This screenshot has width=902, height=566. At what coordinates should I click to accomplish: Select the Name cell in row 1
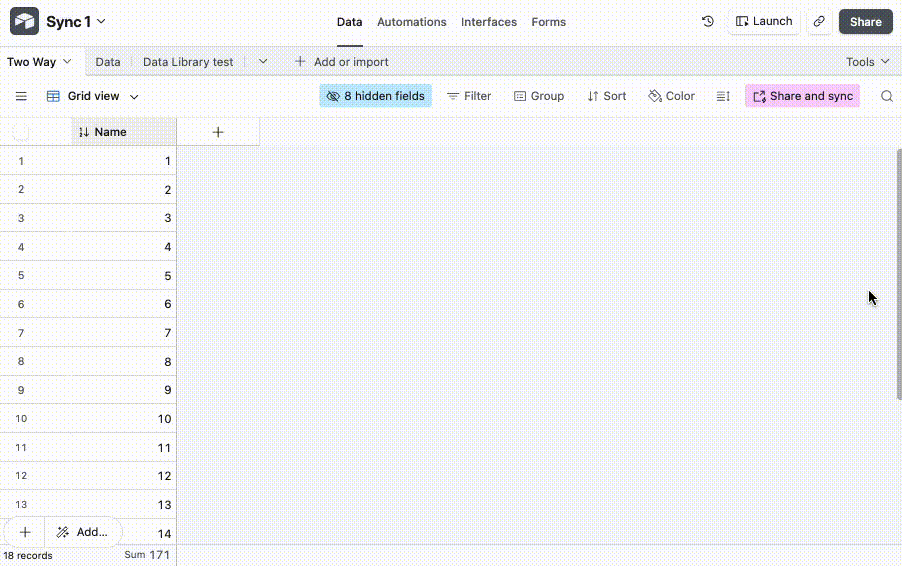pos(124,160)
